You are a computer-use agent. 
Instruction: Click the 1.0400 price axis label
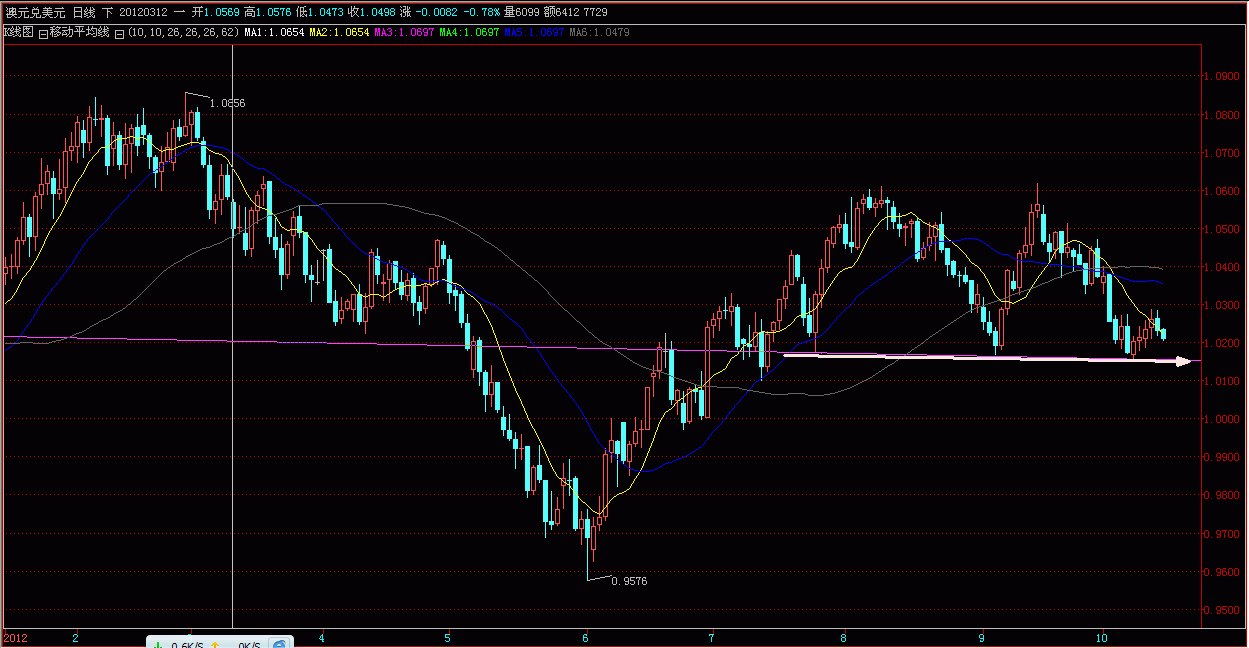1222,267
